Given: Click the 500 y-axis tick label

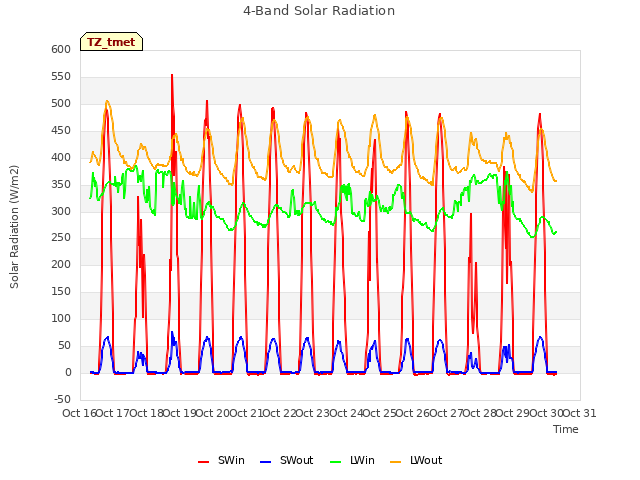Looking at the screenshot, I should [x=61, y=103].
